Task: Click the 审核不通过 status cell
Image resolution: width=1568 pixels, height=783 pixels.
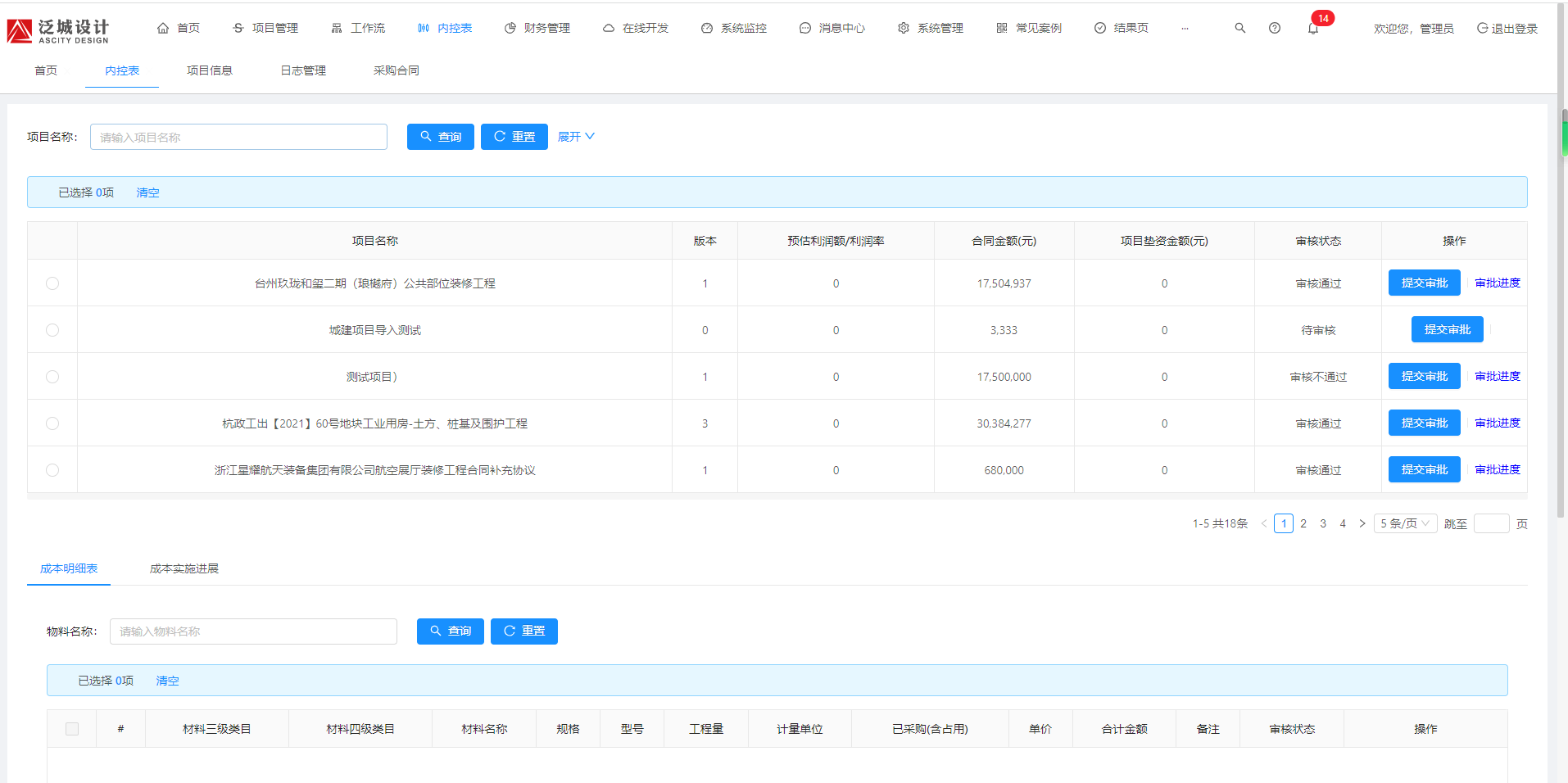Action: [1318, 377]
